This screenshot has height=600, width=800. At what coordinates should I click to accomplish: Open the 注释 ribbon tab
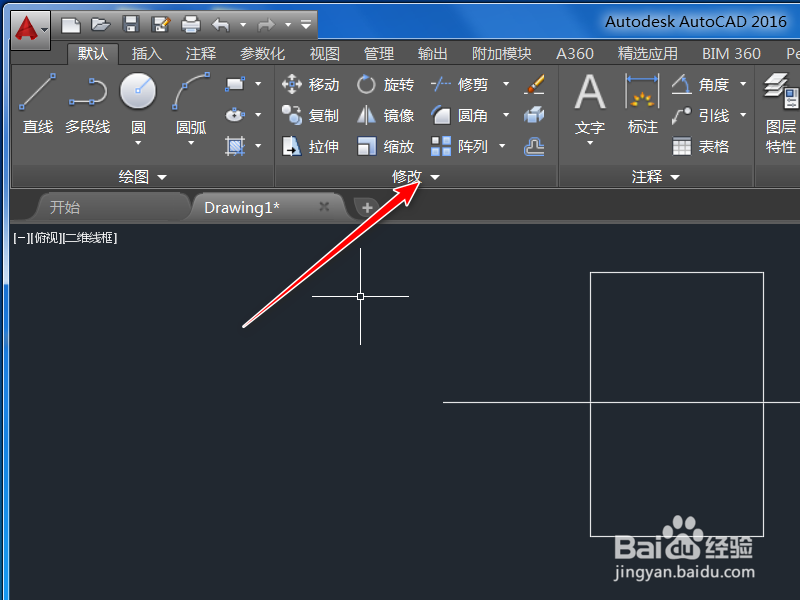click(201, 54)
